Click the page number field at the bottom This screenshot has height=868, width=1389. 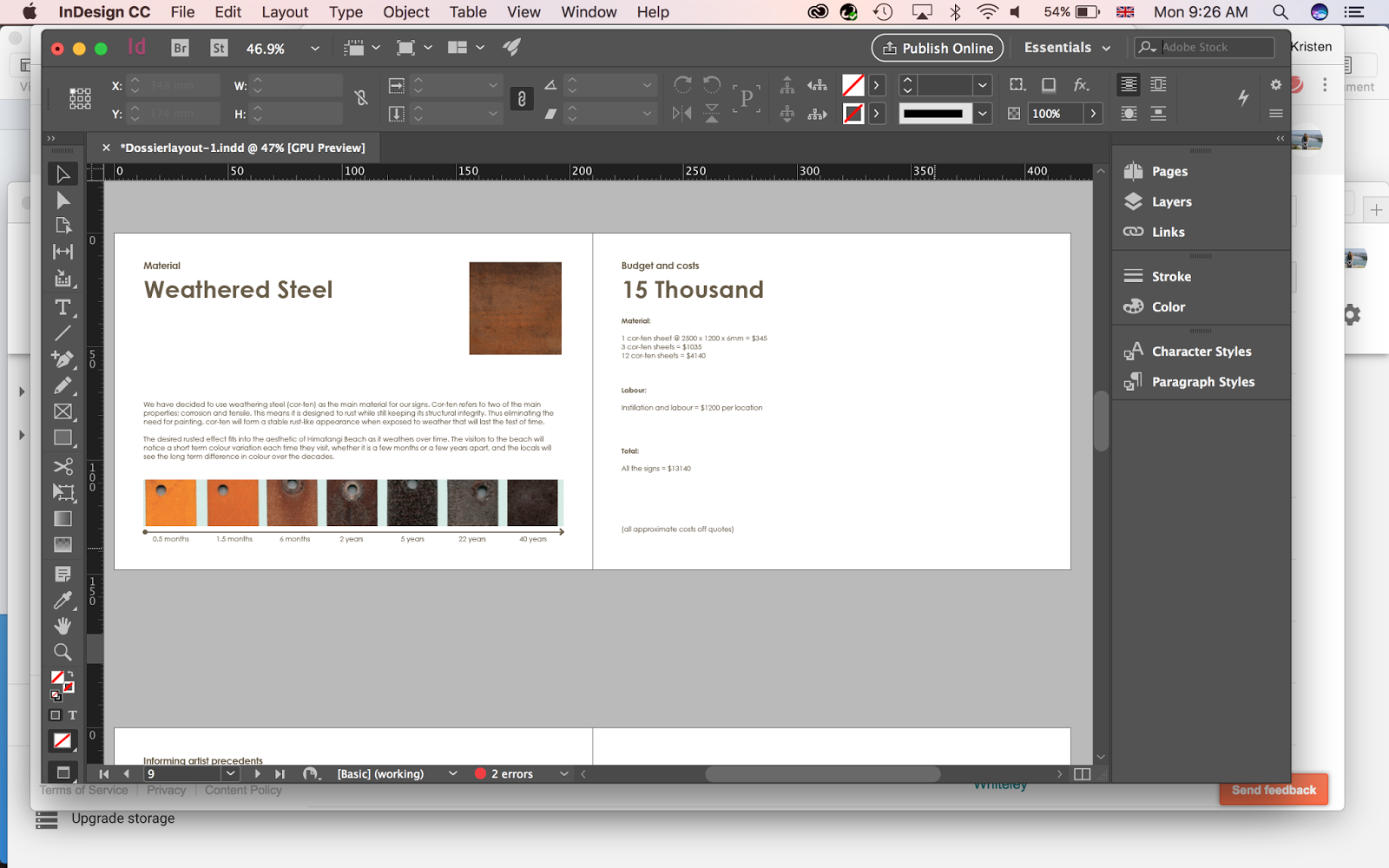click(x=181, y=773)
